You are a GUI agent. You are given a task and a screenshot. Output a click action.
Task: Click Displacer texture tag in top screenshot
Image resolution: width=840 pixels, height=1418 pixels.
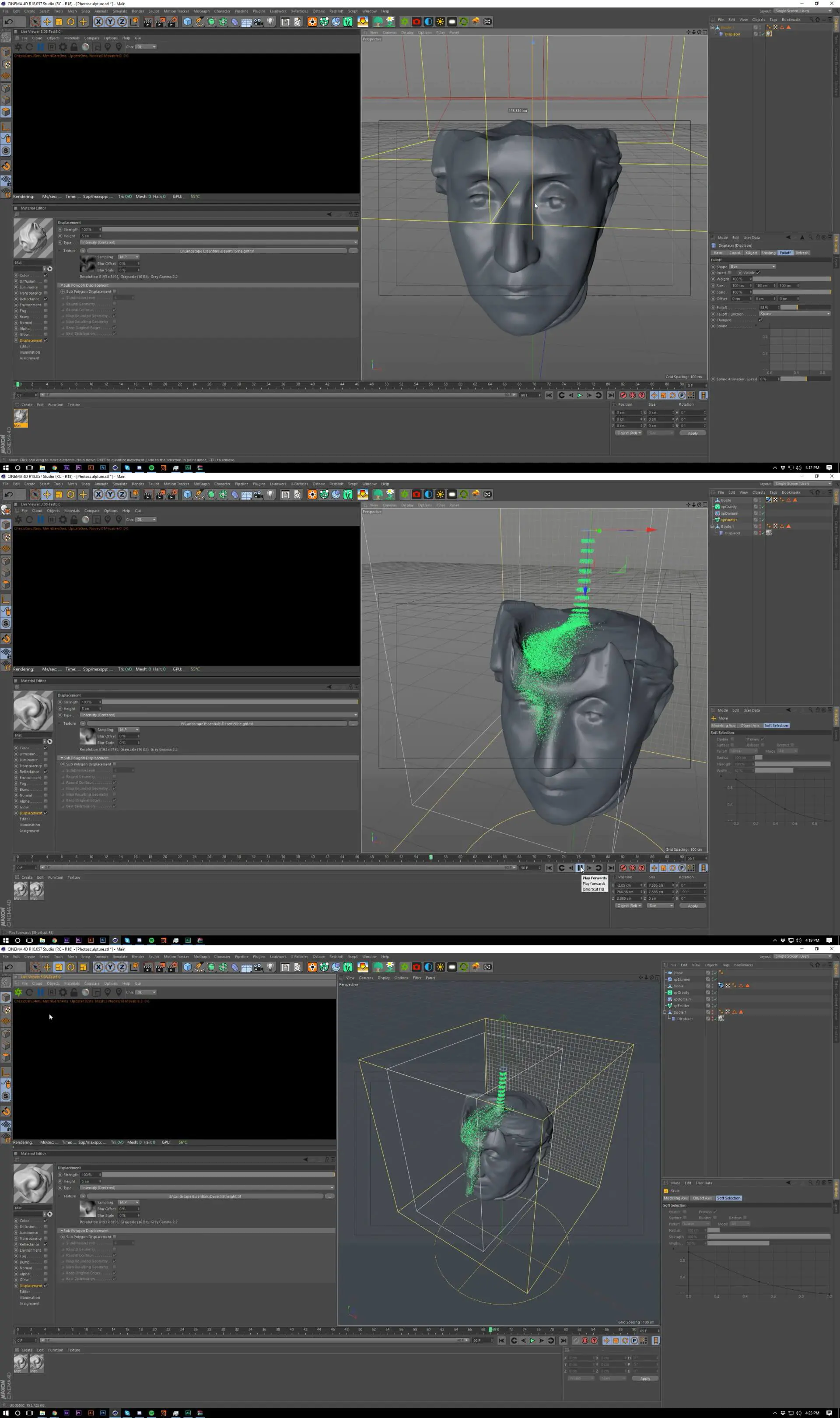point(768,34)
